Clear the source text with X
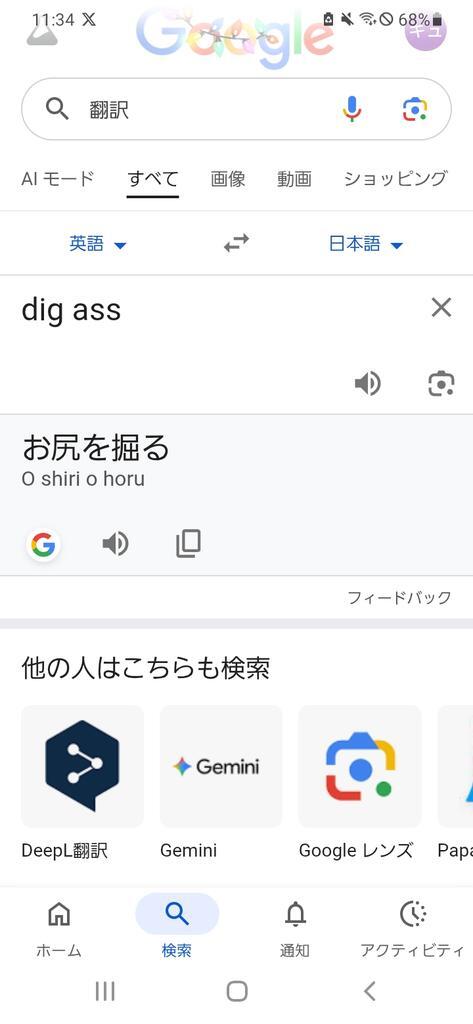The height and width of the screenshot is (1024, 473). click(x=442, y=307)
